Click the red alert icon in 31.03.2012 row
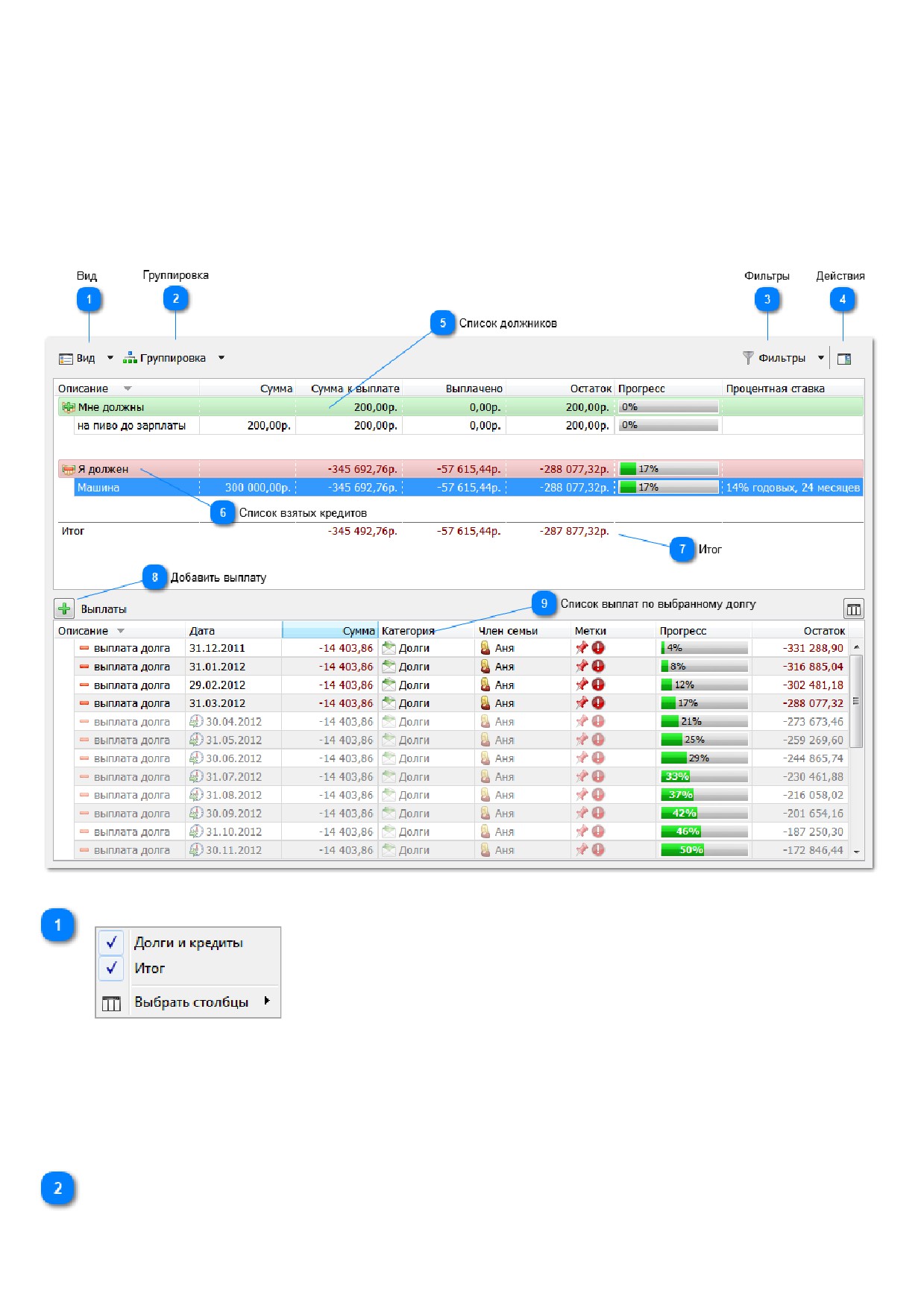The image size is (924, 1308). [x=598, y=702]
